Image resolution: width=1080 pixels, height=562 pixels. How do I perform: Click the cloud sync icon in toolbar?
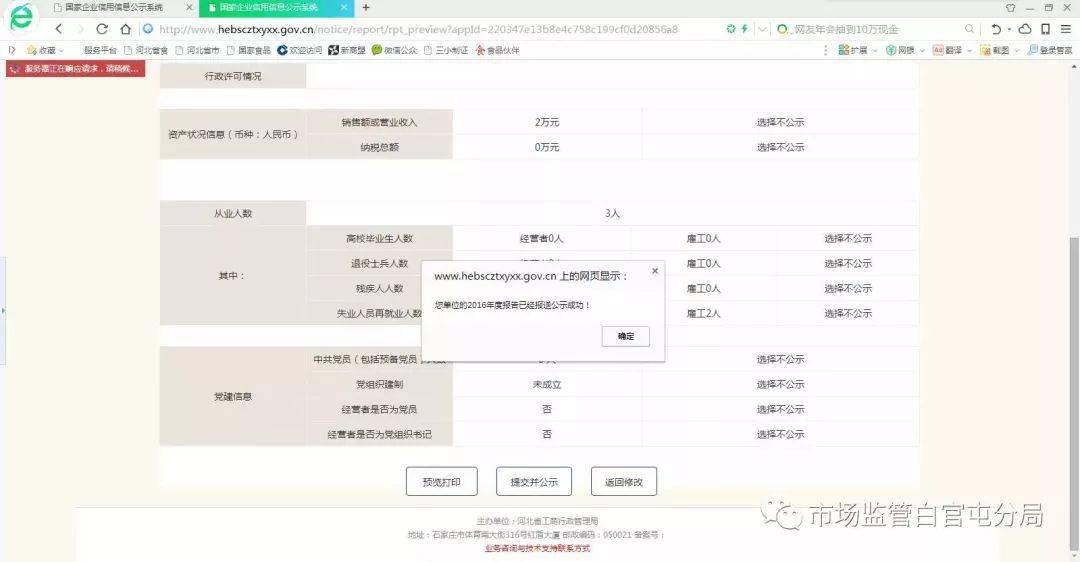click(x=1025, y=29)
